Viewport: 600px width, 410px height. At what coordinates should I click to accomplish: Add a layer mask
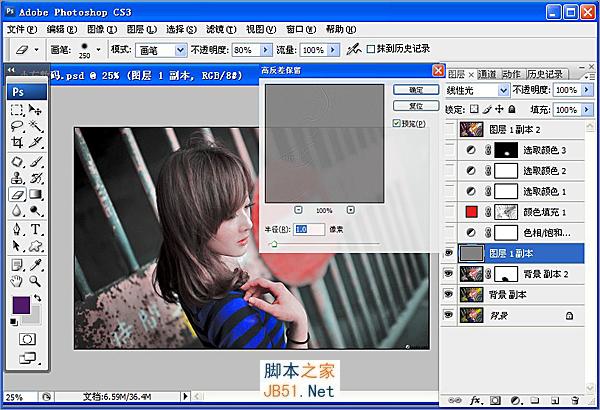pos(495,400)
